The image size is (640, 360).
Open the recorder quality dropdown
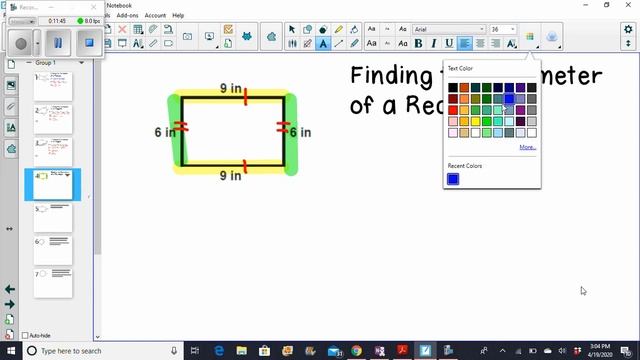[22, 21]
